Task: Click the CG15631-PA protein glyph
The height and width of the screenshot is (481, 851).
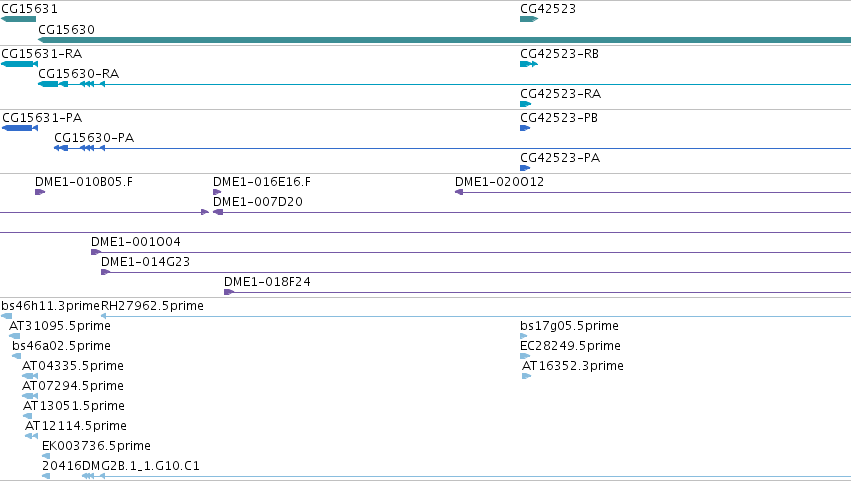Action: [20, 128]
